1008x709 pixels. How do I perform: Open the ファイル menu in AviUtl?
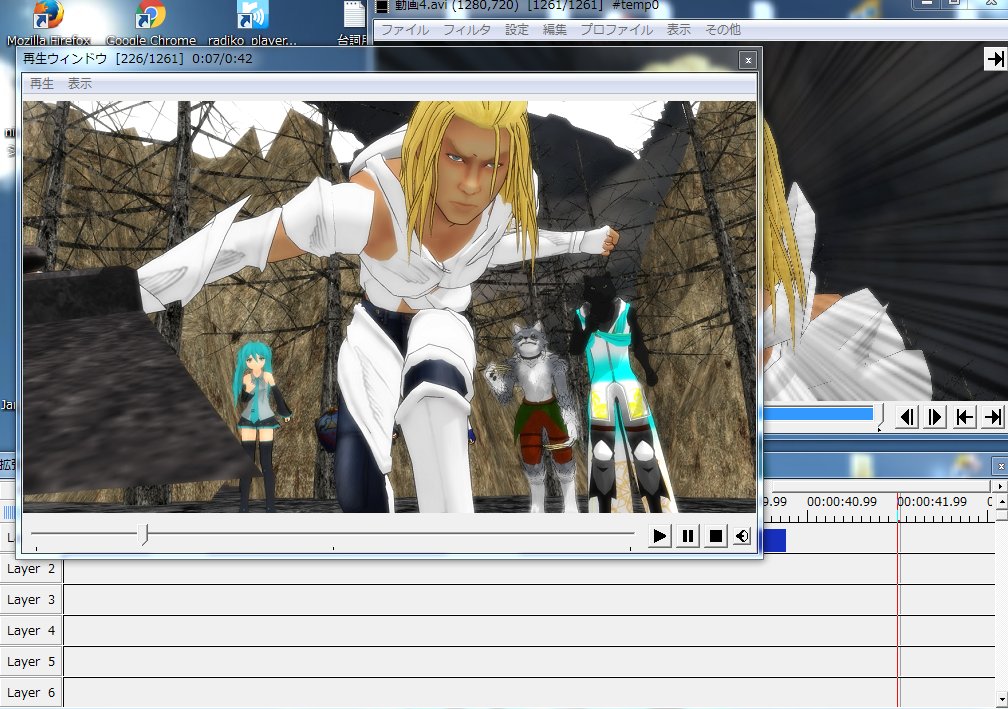coord(405,30)
